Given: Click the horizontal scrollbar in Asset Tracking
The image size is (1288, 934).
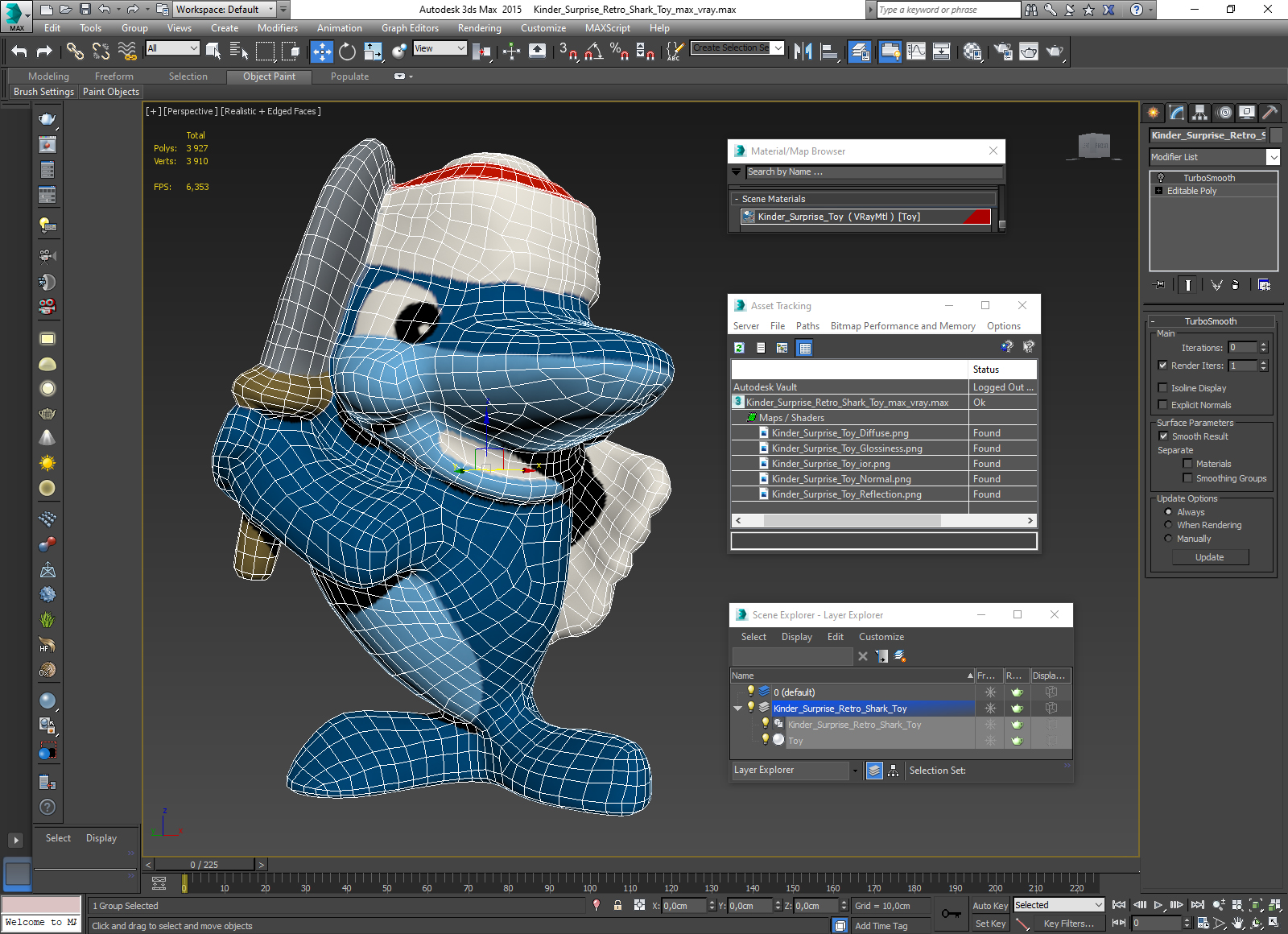Looking at the screenshot, I should [852, 521].
